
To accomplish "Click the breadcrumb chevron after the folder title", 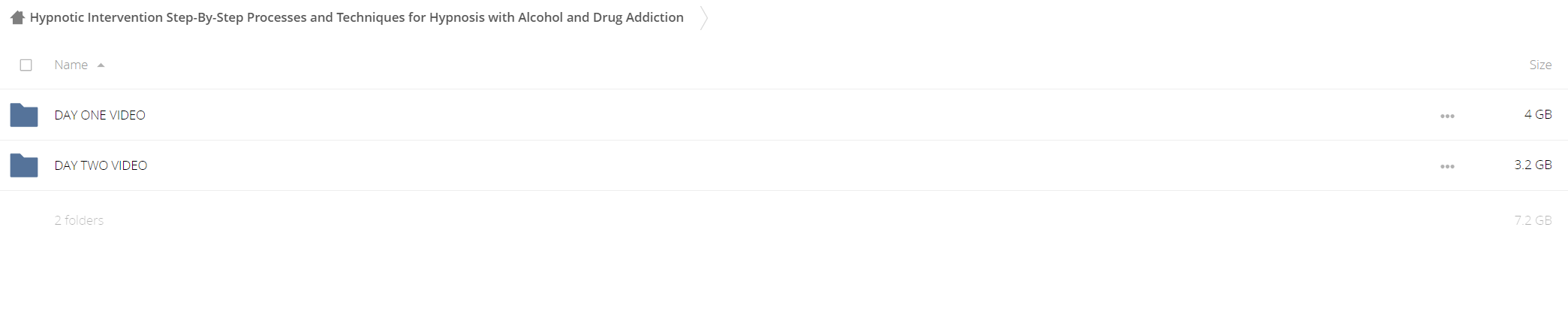I will tap(703, 17).
